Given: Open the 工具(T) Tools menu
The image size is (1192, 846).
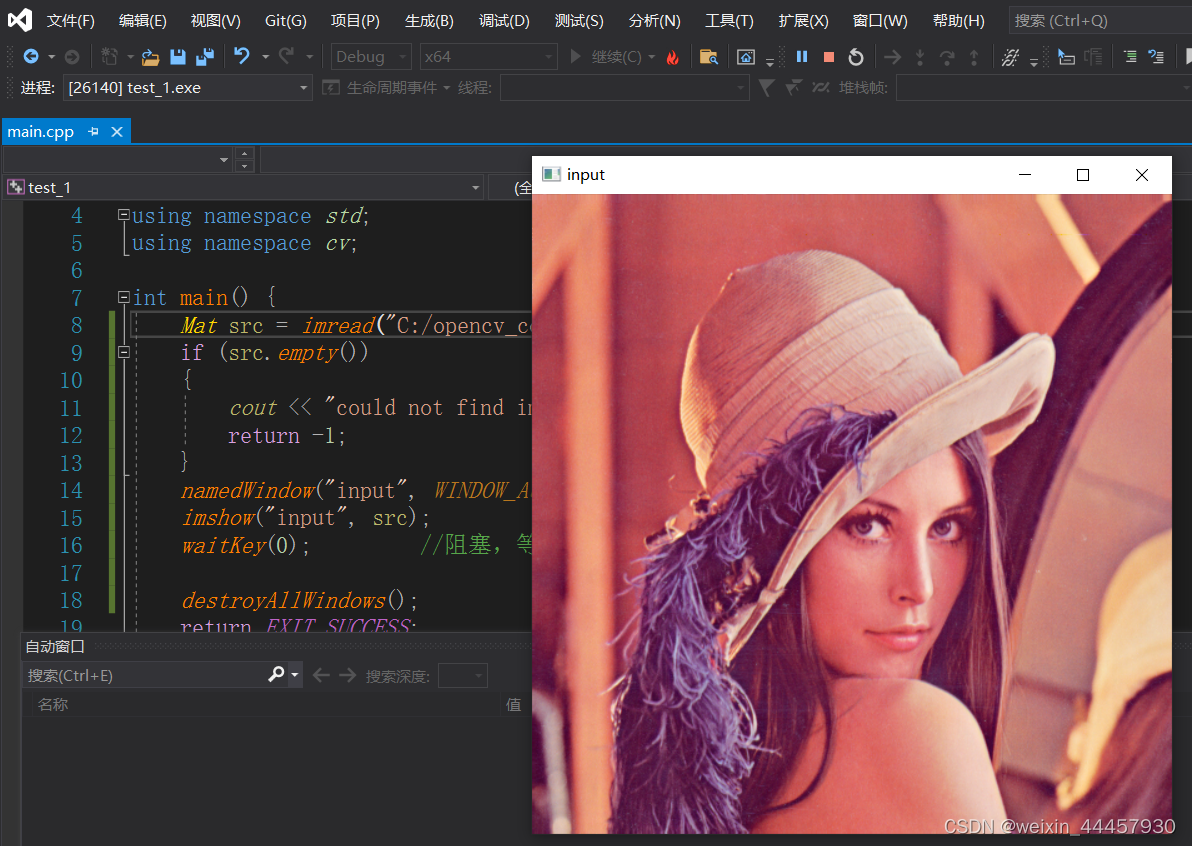Looking at the screenshot, I should [729, 21].
